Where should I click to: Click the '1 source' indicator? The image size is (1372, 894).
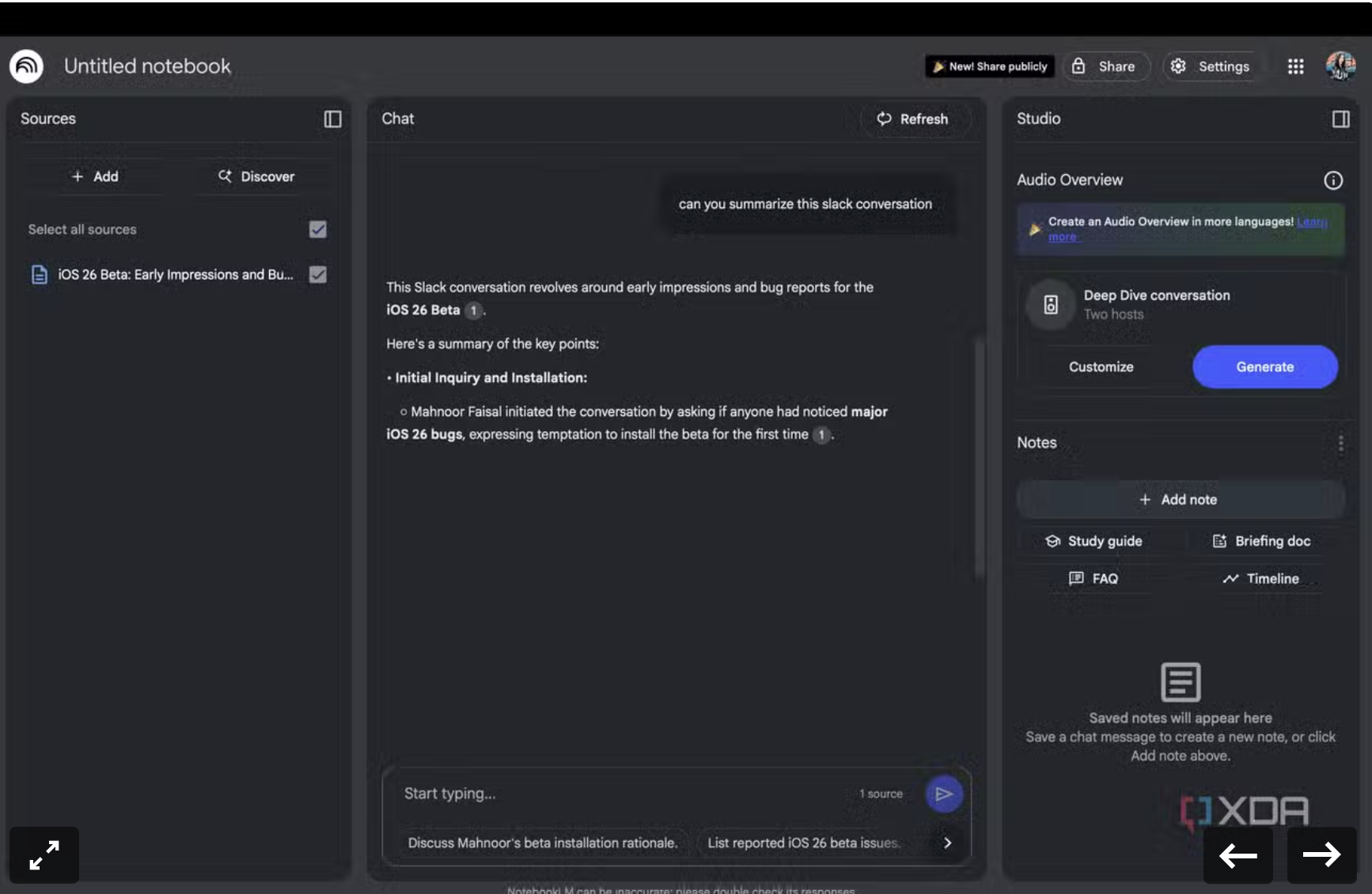(x=881, y=794)
